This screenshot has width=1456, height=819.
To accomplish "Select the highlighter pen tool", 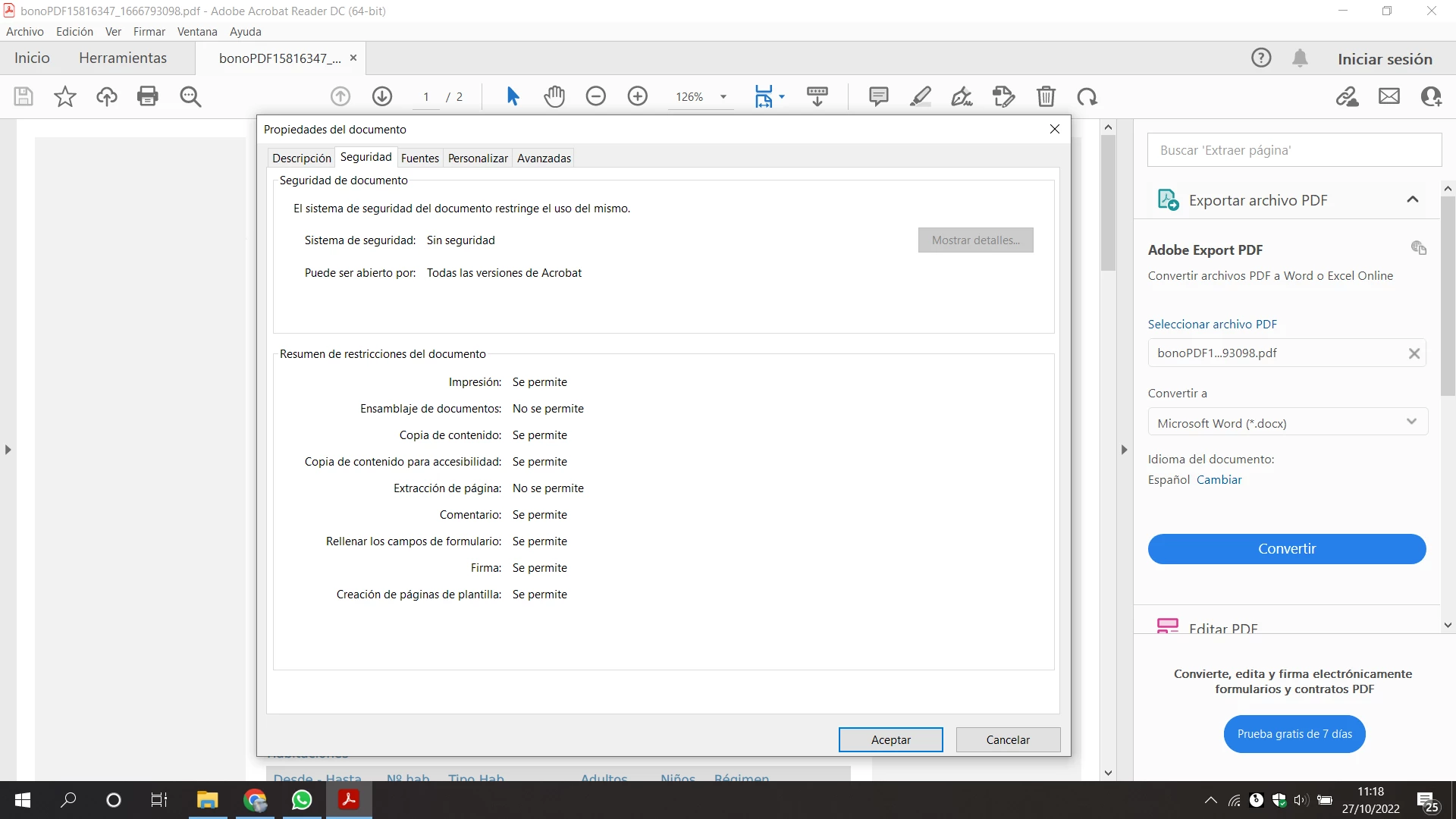I will click(920, 96).
